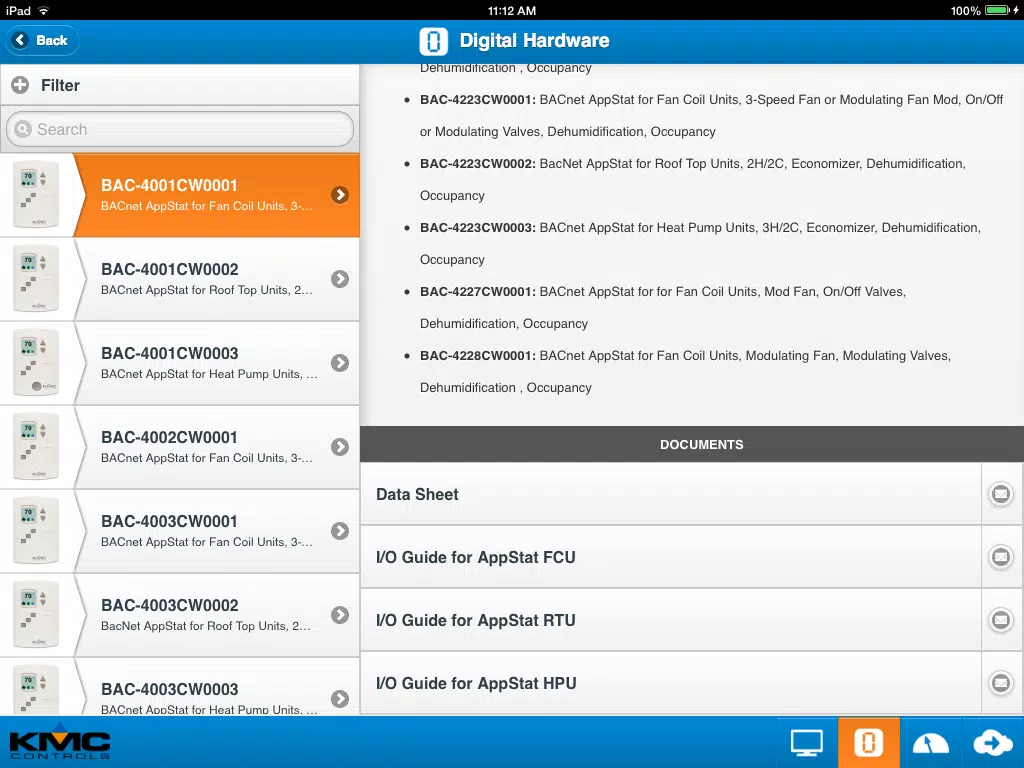Tap the Back button
The height and width of the screenshot is (768, 1024).
coord(42,40)
